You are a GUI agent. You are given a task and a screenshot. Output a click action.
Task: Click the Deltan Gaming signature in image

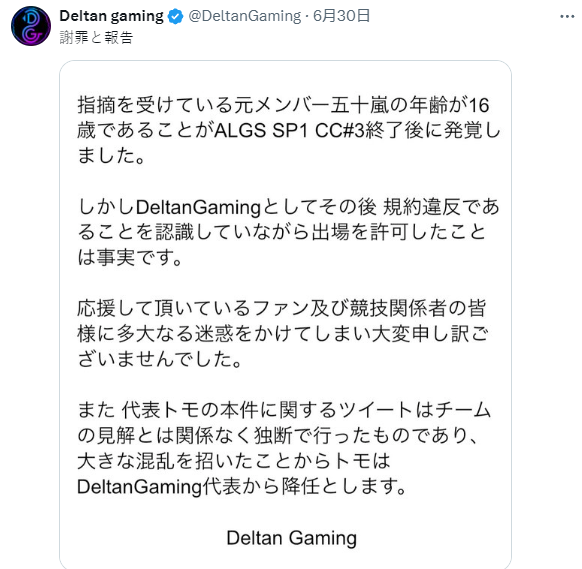(291, 538)
